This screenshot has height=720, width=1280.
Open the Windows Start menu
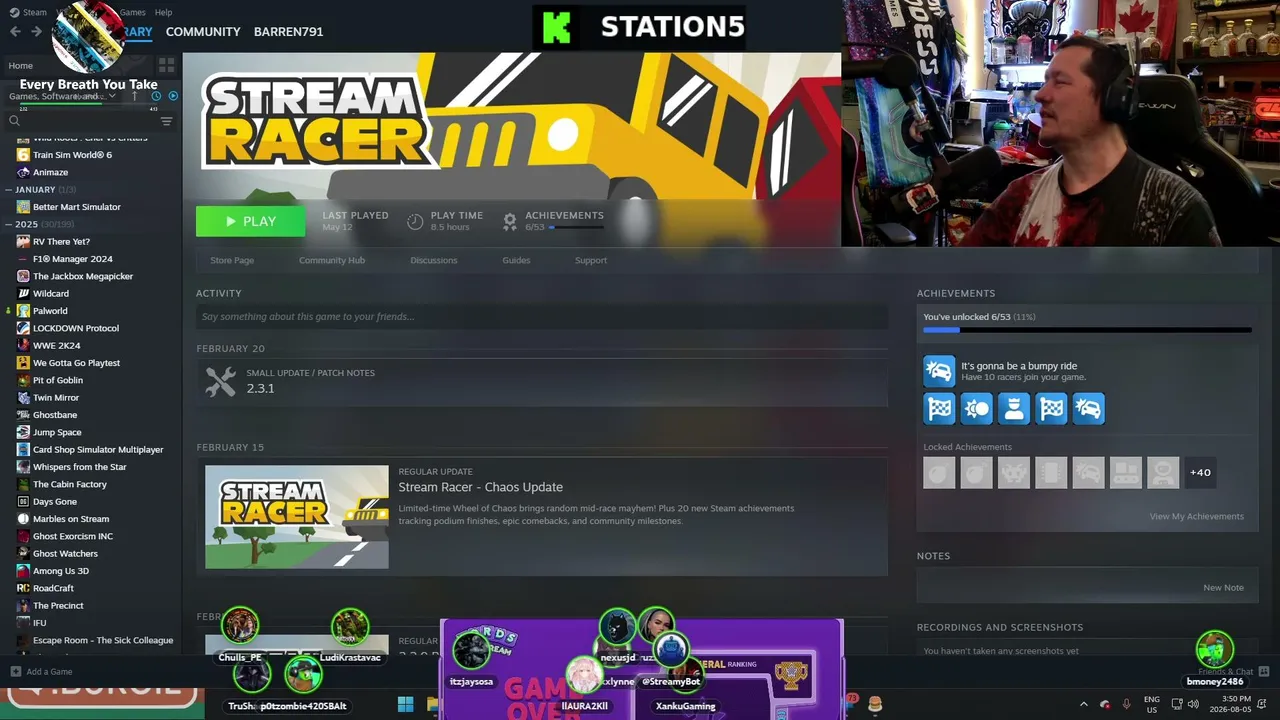point(405,705)
